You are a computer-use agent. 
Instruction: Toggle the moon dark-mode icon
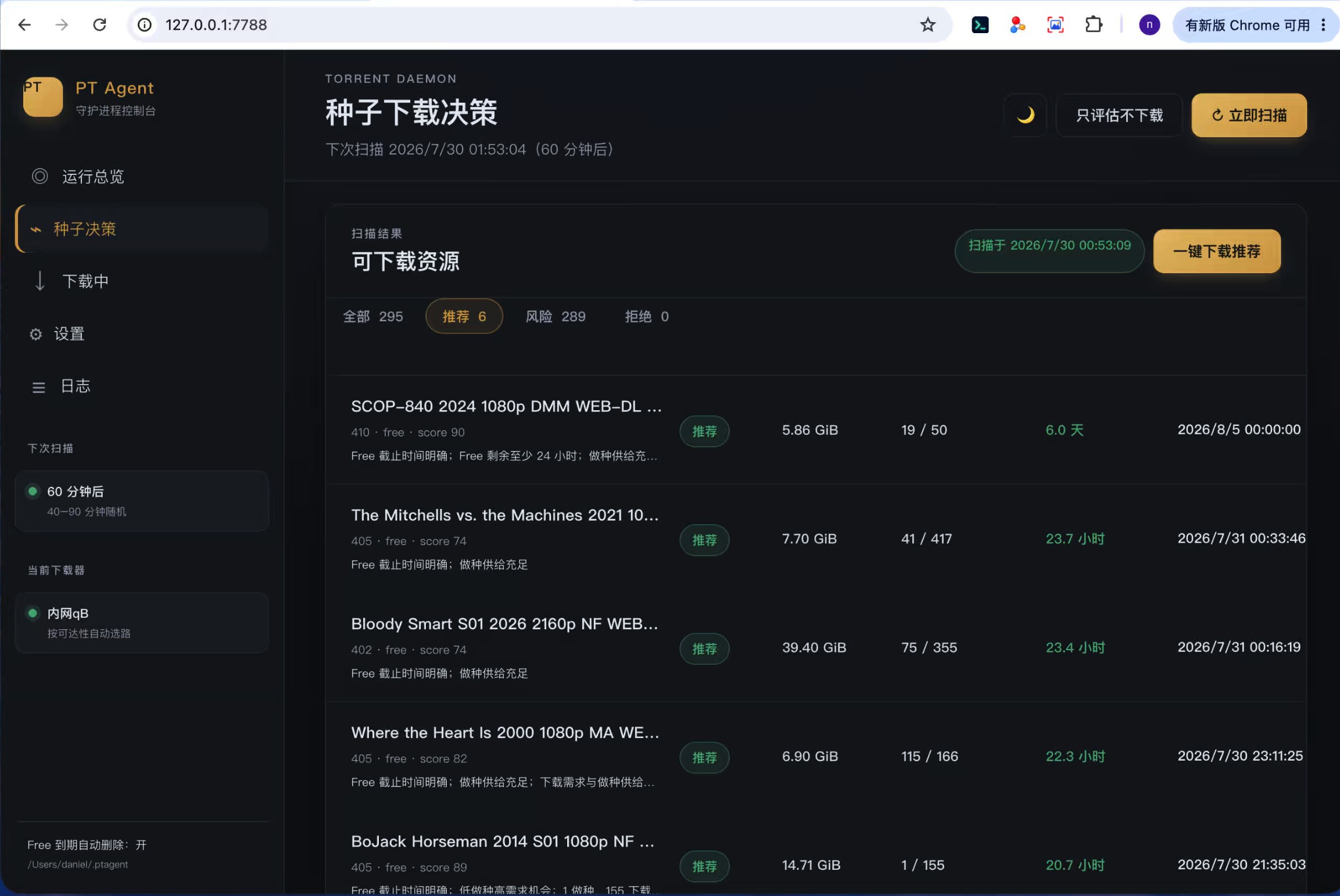click(1025, 115)
